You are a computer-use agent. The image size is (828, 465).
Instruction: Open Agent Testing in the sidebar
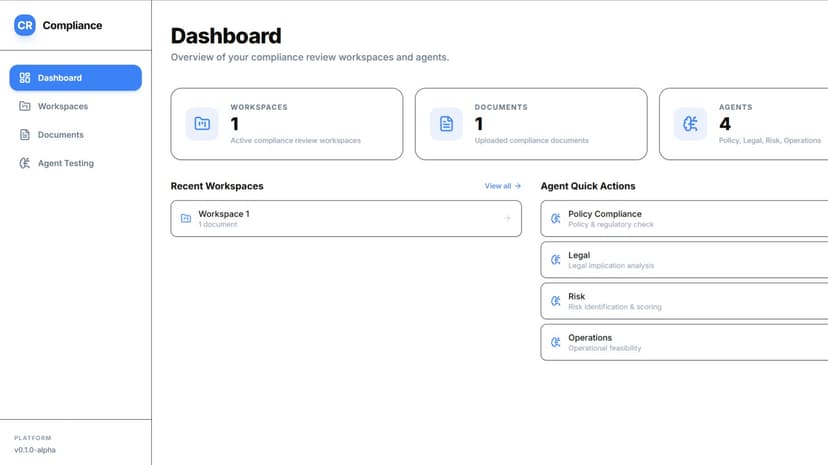pyautogui.click(x=76, y=163)
